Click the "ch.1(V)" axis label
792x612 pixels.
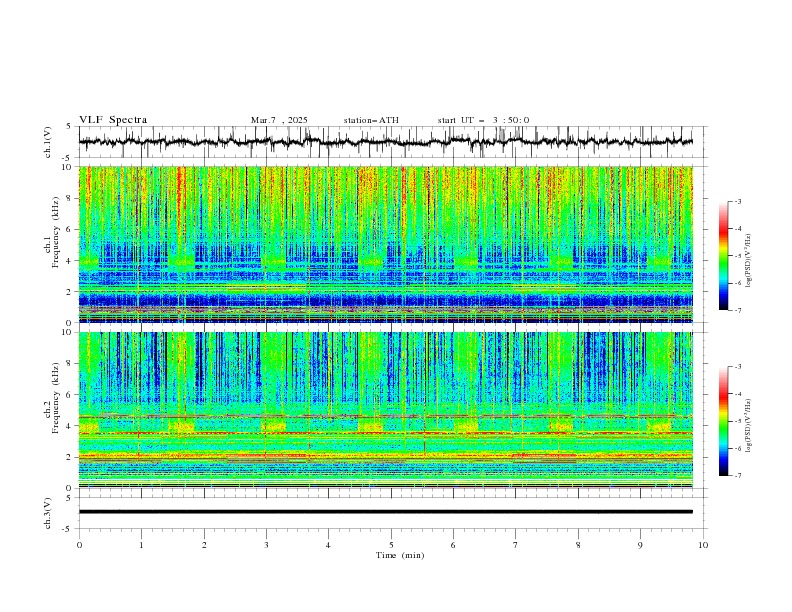point(48,142)
